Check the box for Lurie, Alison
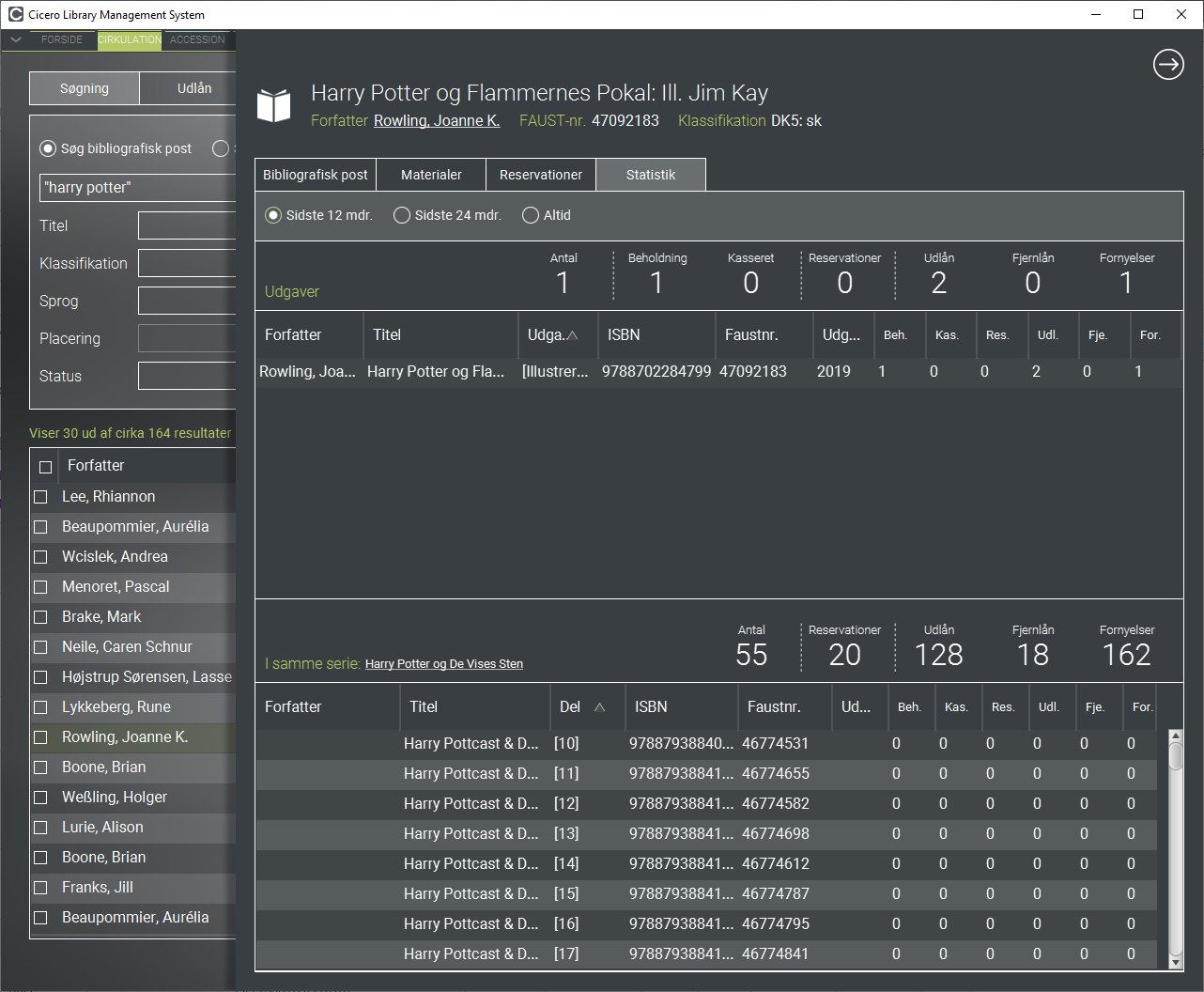This screenshot has width=1204, height=992. [40, 828]
